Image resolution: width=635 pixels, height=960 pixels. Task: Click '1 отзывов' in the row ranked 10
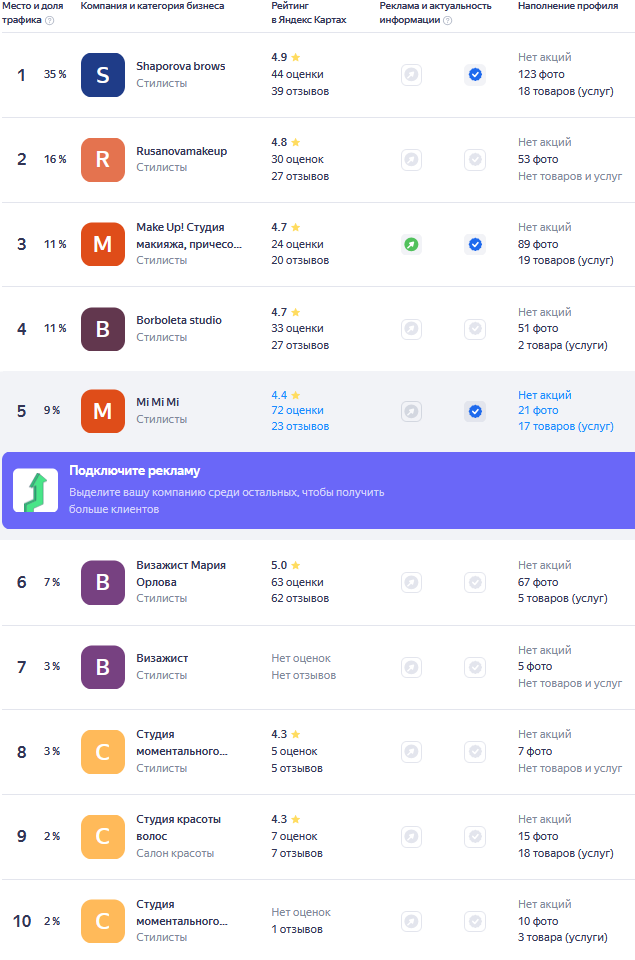pos(297,929)
